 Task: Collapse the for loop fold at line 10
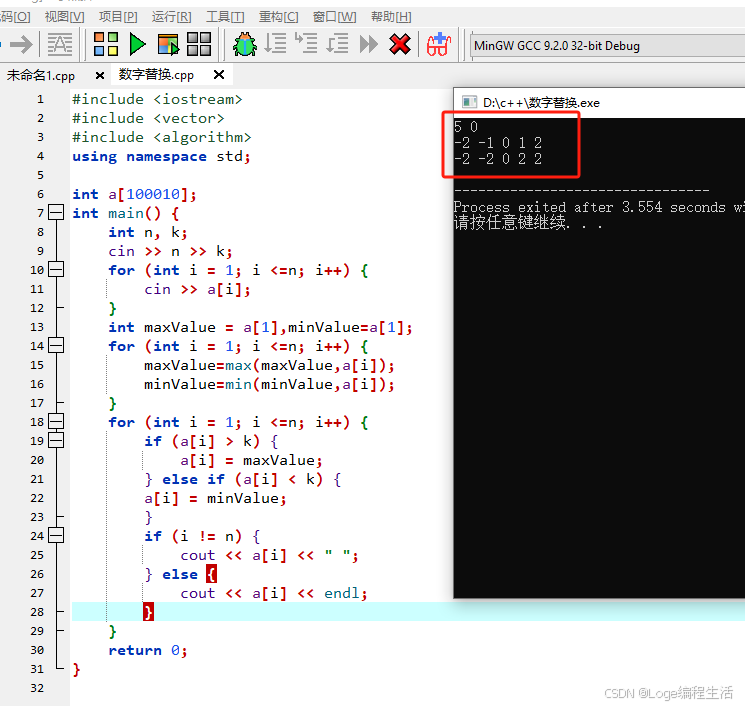[x=56, y=269]
